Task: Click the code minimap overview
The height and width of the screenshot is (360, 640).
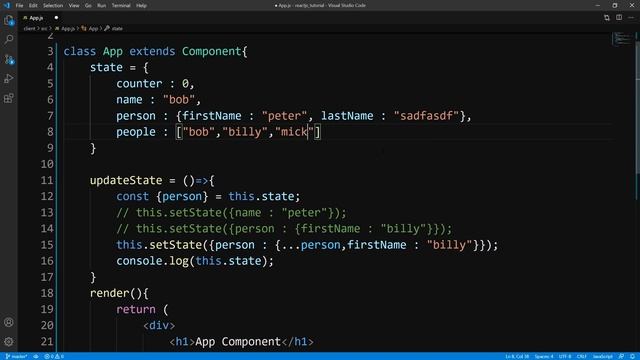Action: (x=623, y=39)
